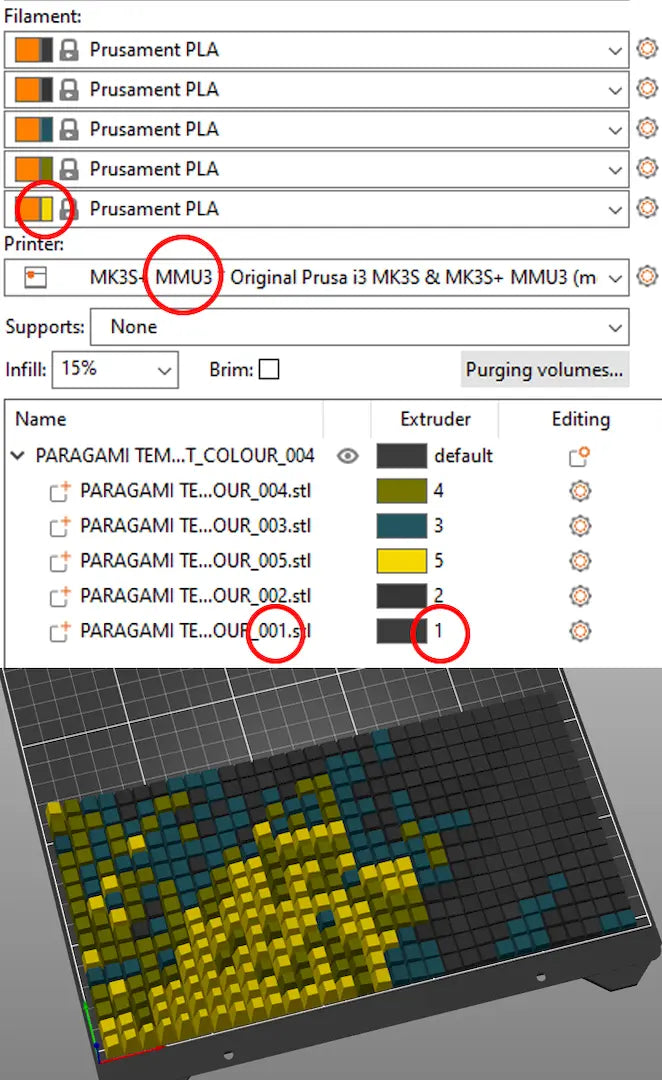Viewport: 662px width, 1080px height.
Task: Open third Prusament PLA filament dropdown
Action: point(316,129)
